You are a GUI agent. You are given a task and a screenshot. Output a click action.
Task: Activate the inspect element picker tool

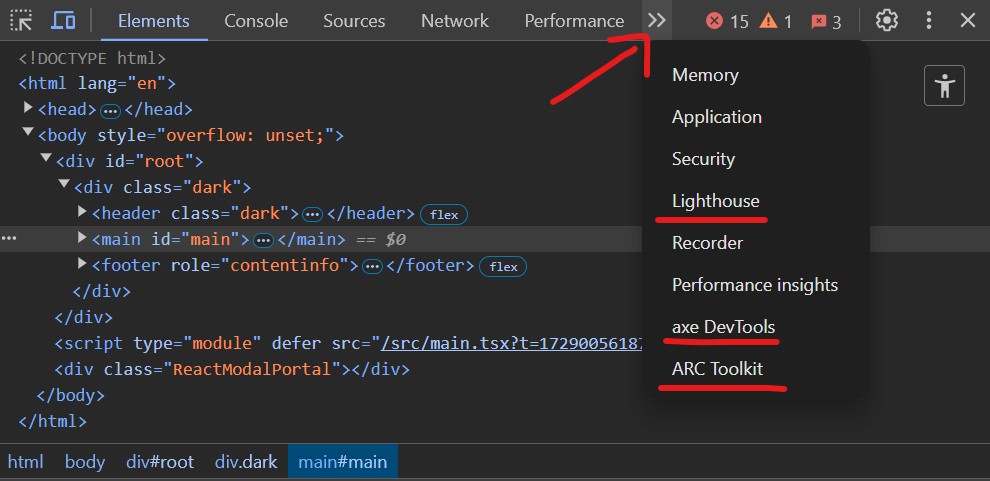pyautogui.click(x=21, y=21)
